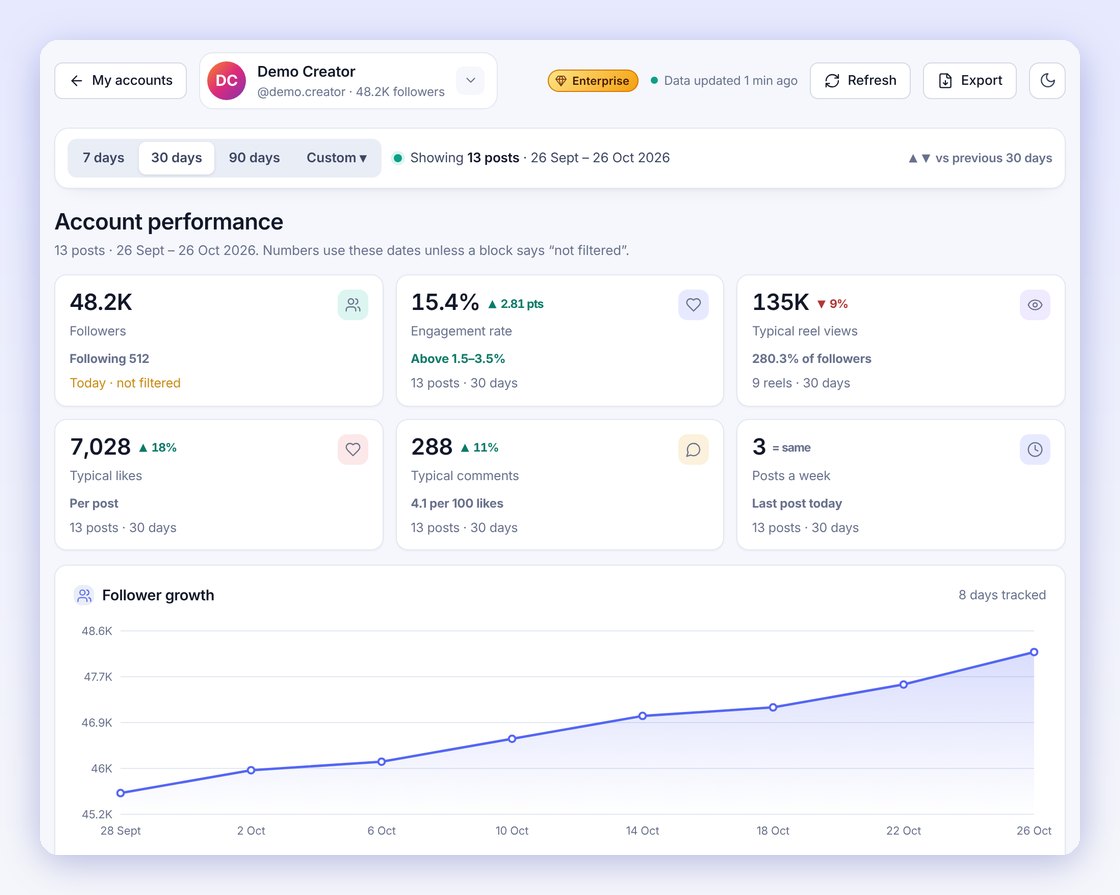Screen dimensions: 1120x895
Task: Go back to My accounts
Action: [x=120, y=81]
